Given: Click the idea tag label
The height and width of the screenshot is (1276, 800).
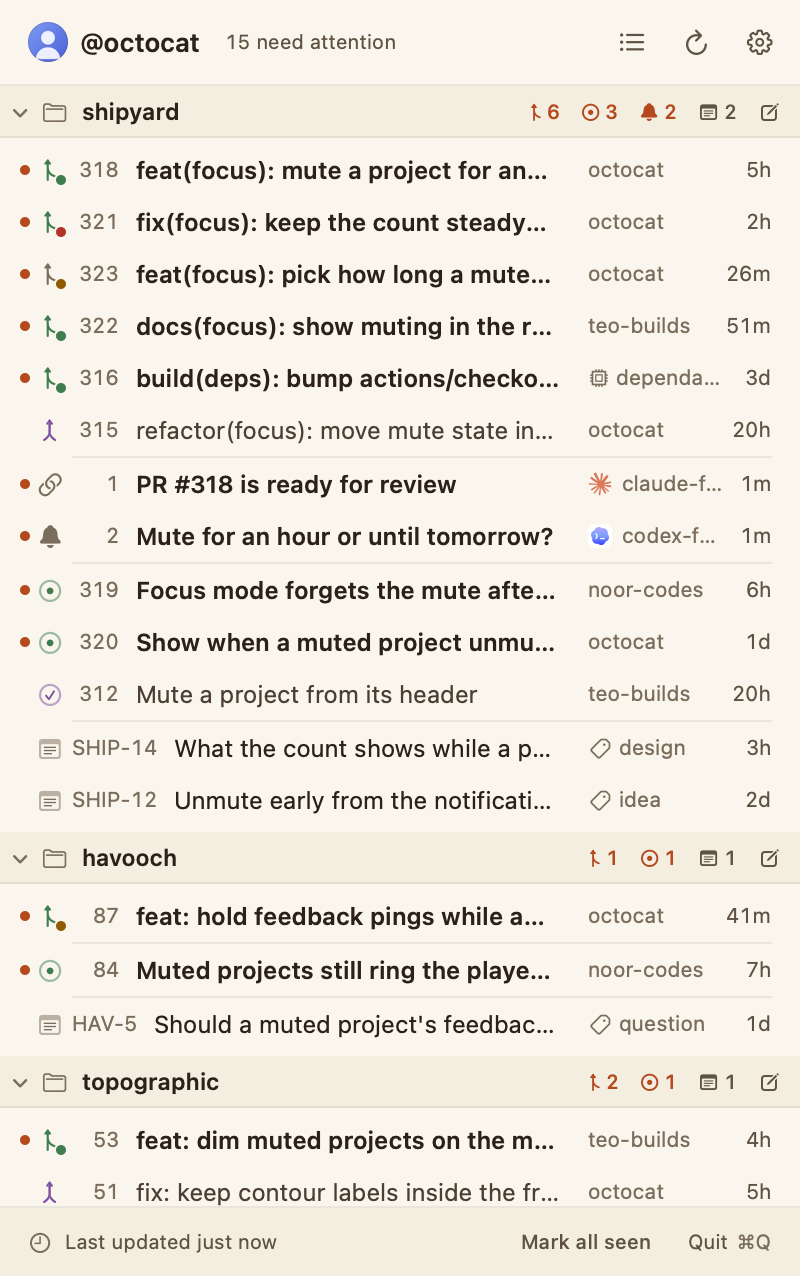Looking at the screenshot, I should pos(625,800).
